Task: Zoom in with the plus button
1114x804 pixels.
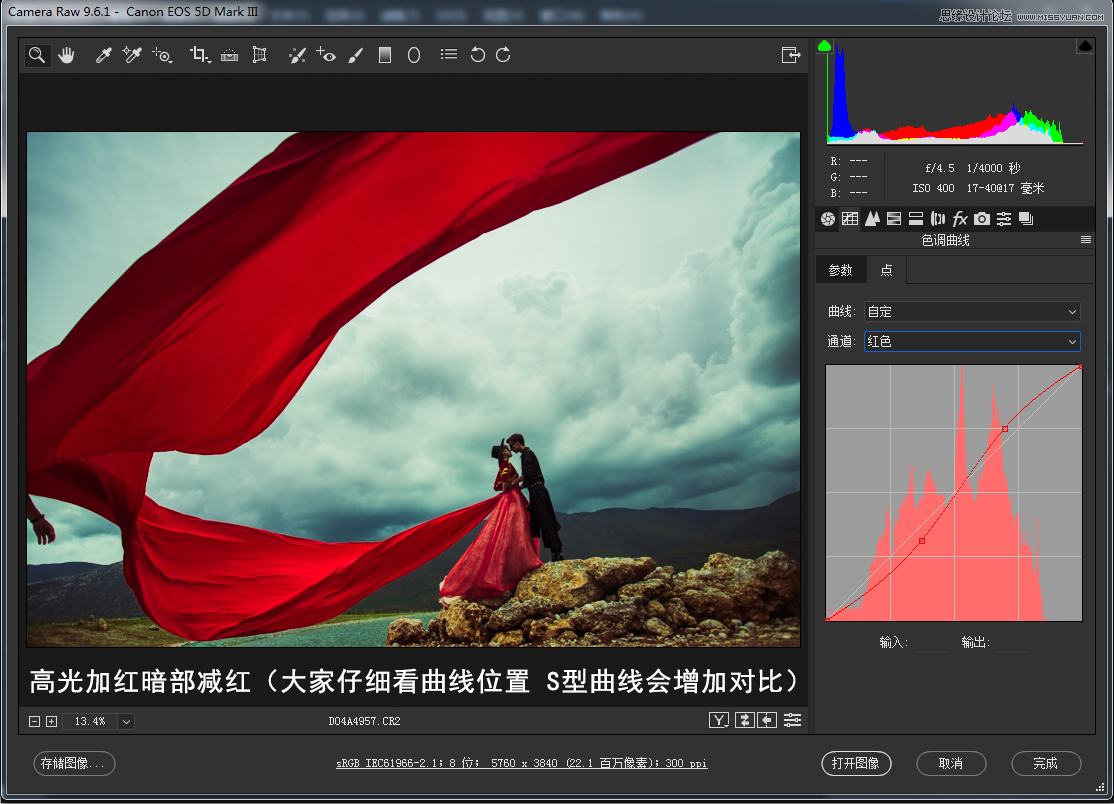Action: tap(51, 722)
